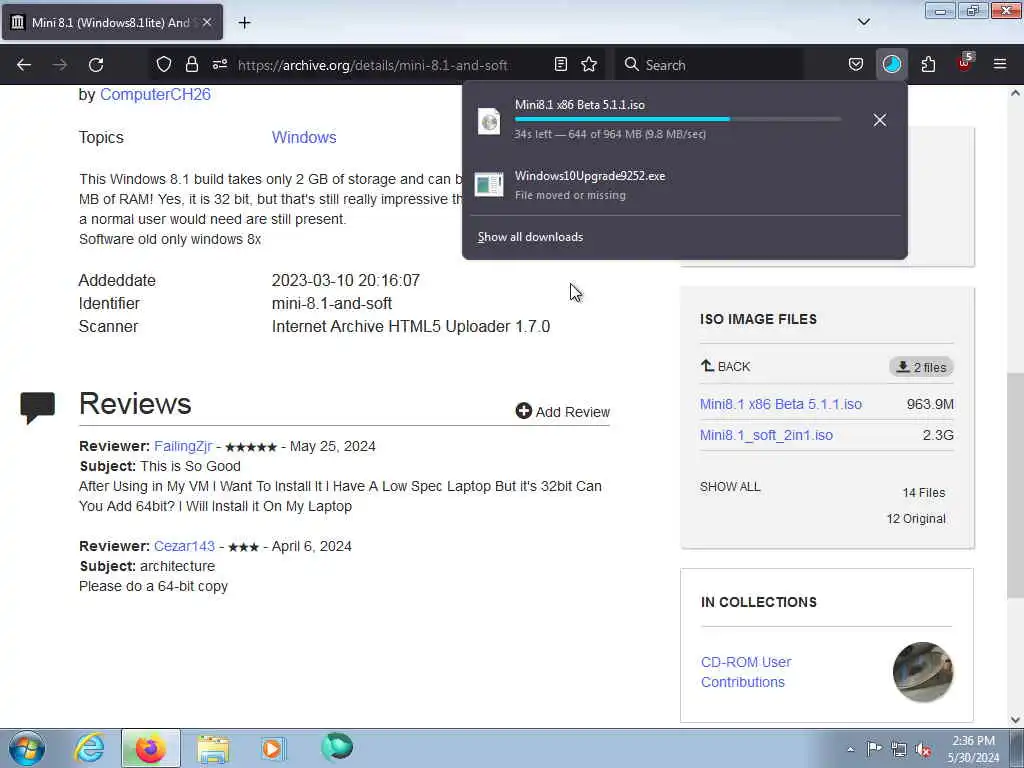
Task: Cancel the Mini8.1 ISO download
Action: tap(880, 120)
